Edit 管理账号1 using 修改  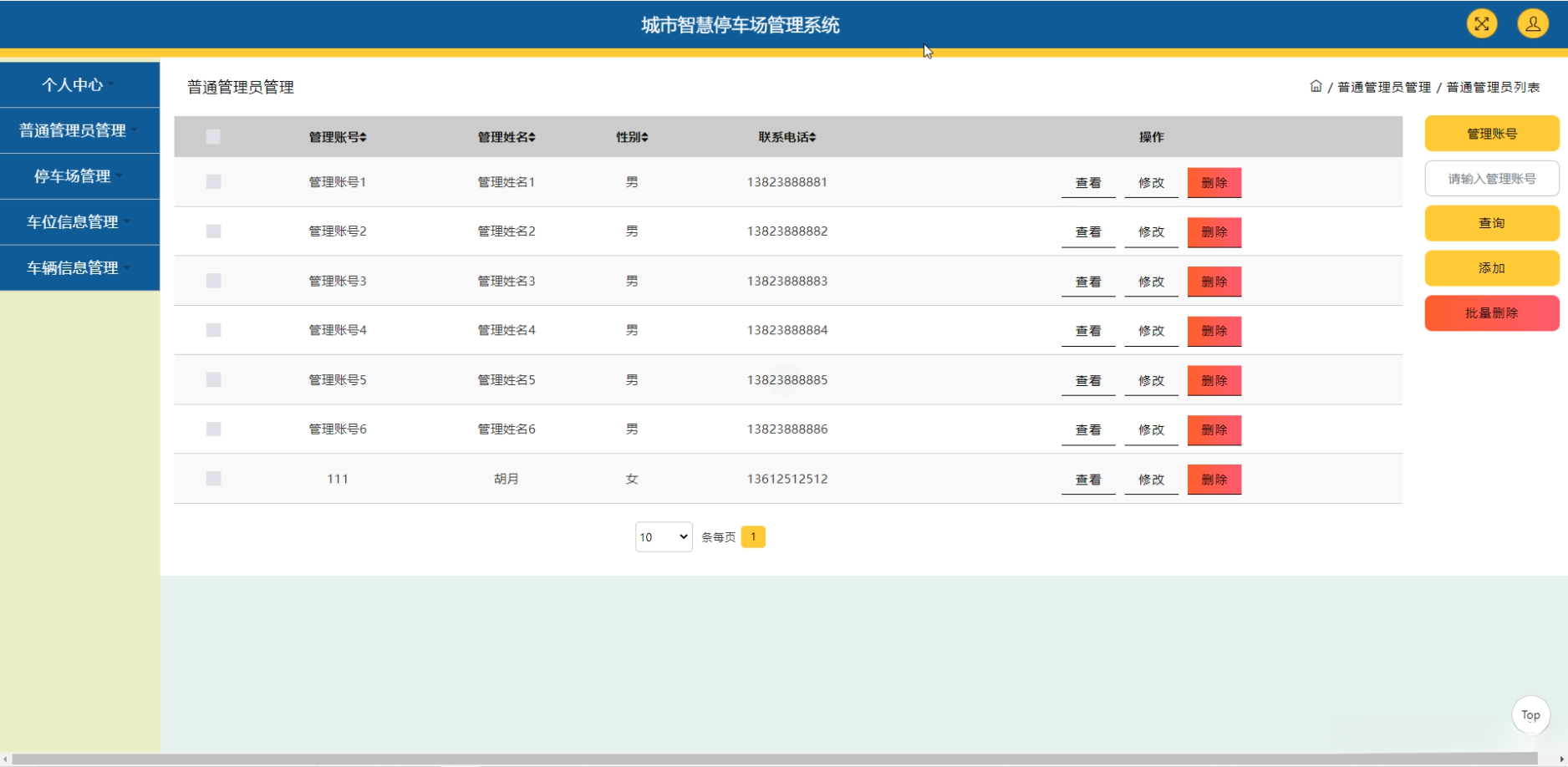1151,183
